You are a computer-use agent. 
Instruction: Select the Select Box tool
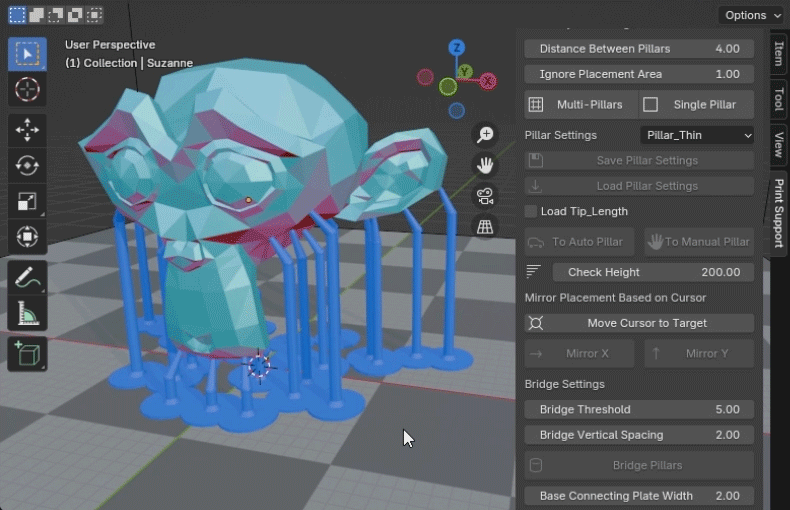(x=27, y=53)
